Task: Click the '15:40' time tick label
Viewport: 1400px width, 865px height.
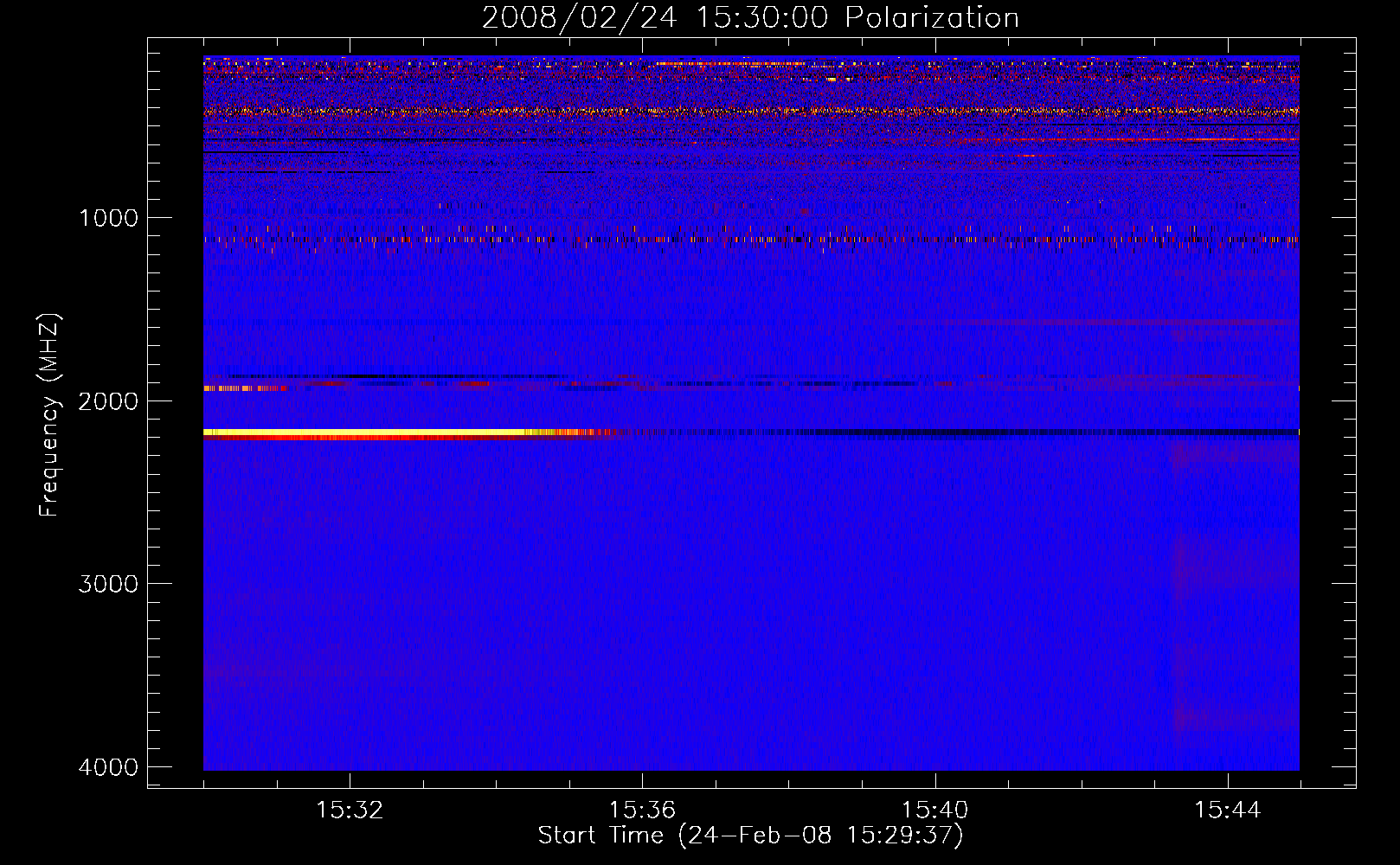Action: (934, 811)
